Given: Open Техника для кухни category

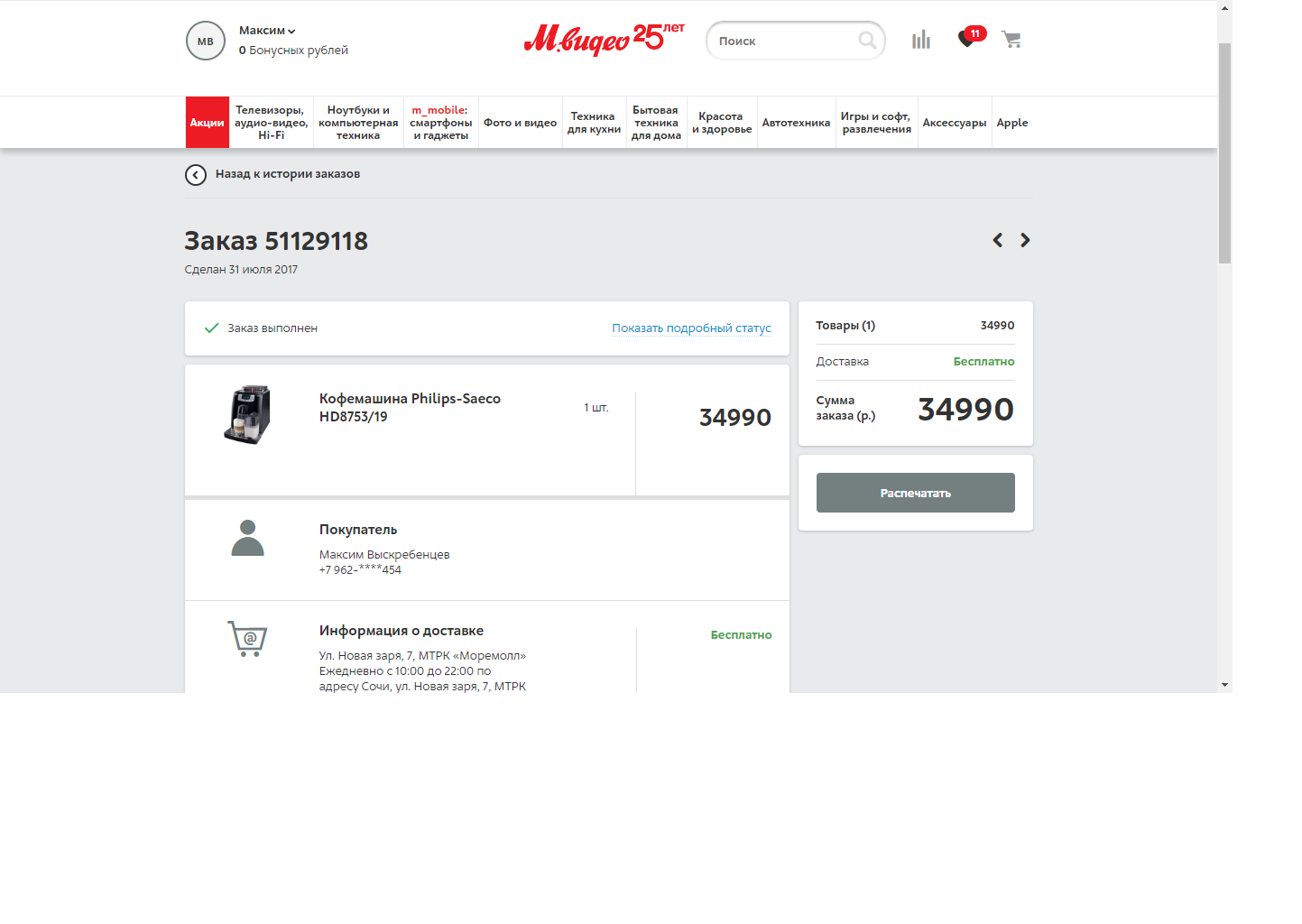Looking at the screenshot, I should tap(594, 123).
